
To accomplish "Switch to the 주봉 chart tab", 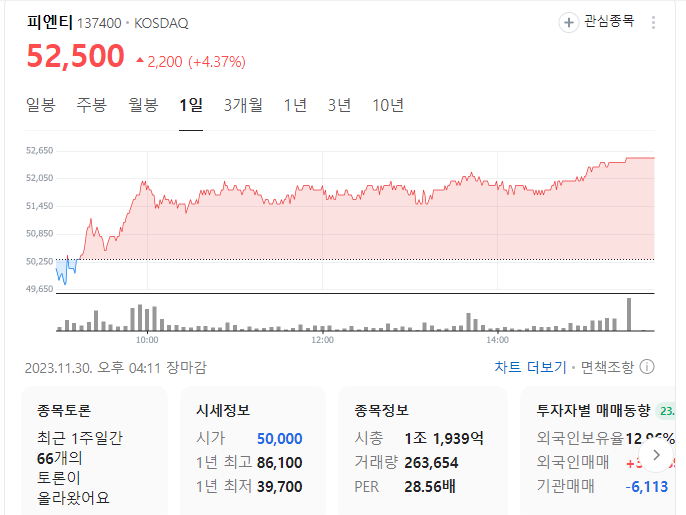I will pos(91,105).
